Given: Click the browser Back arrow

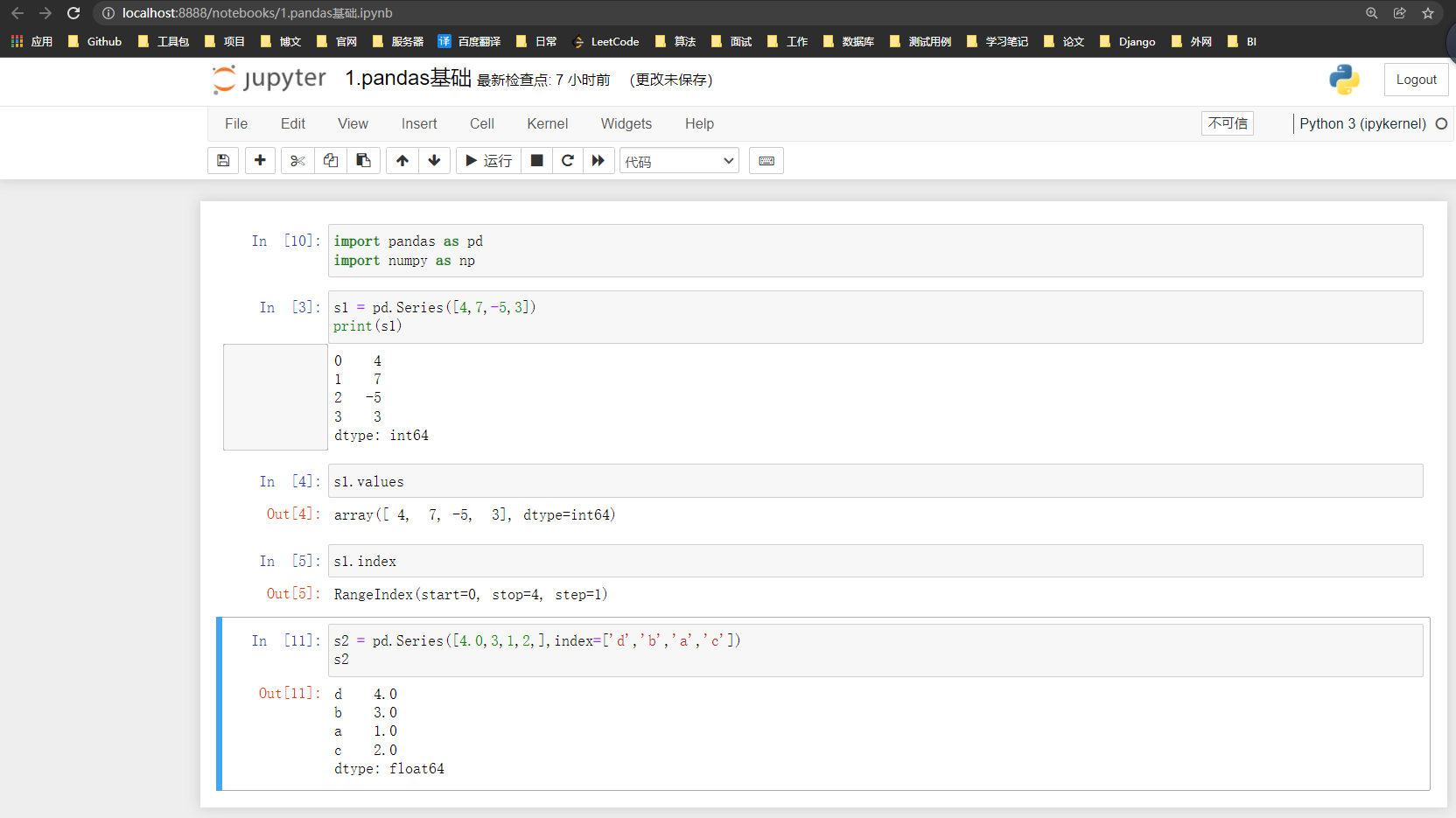Looking at the screenshot, I should point(17,13).
